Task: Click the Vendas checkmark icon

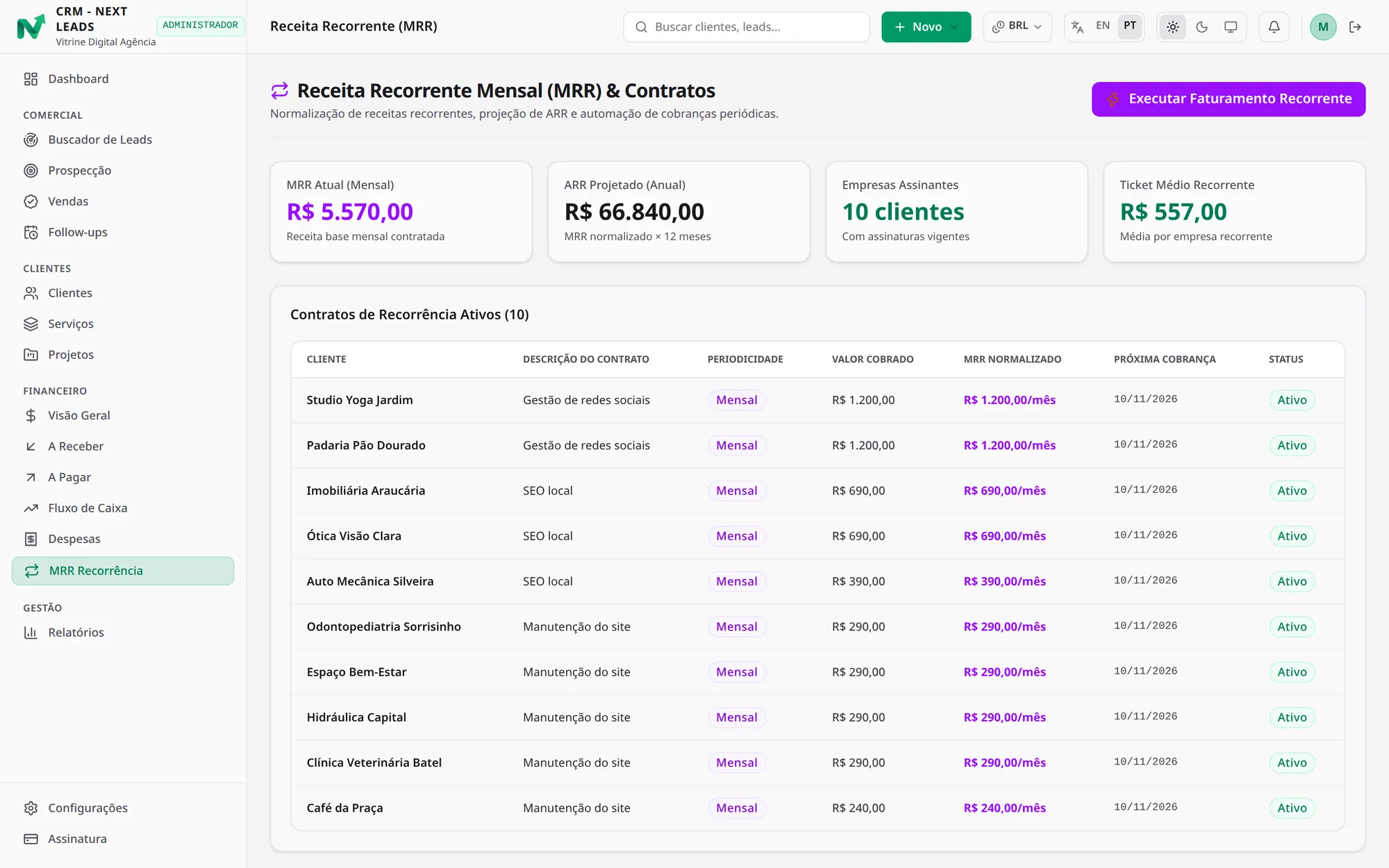Action: (31, 201)
